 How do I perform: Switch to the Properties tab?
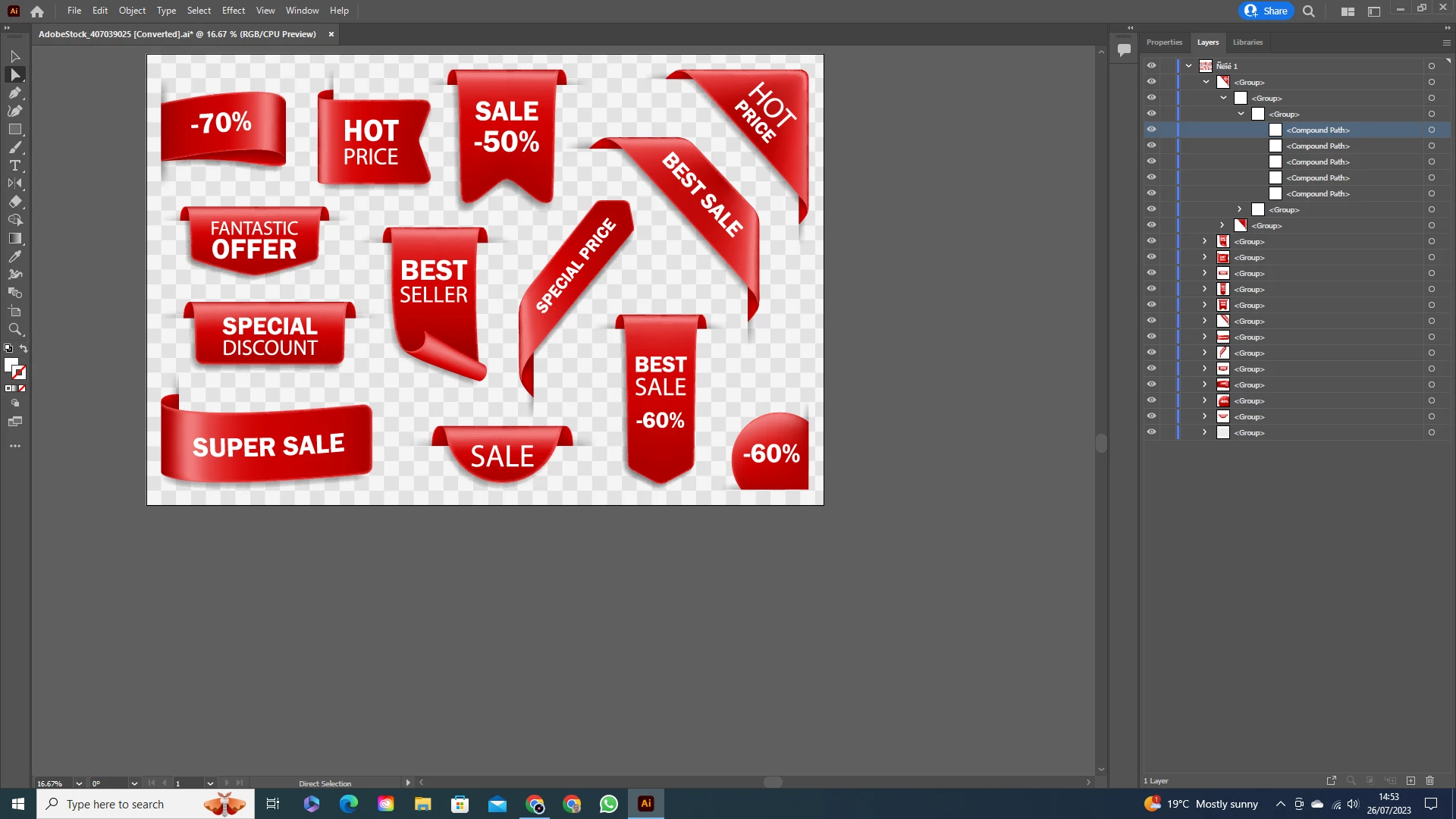1164,42
